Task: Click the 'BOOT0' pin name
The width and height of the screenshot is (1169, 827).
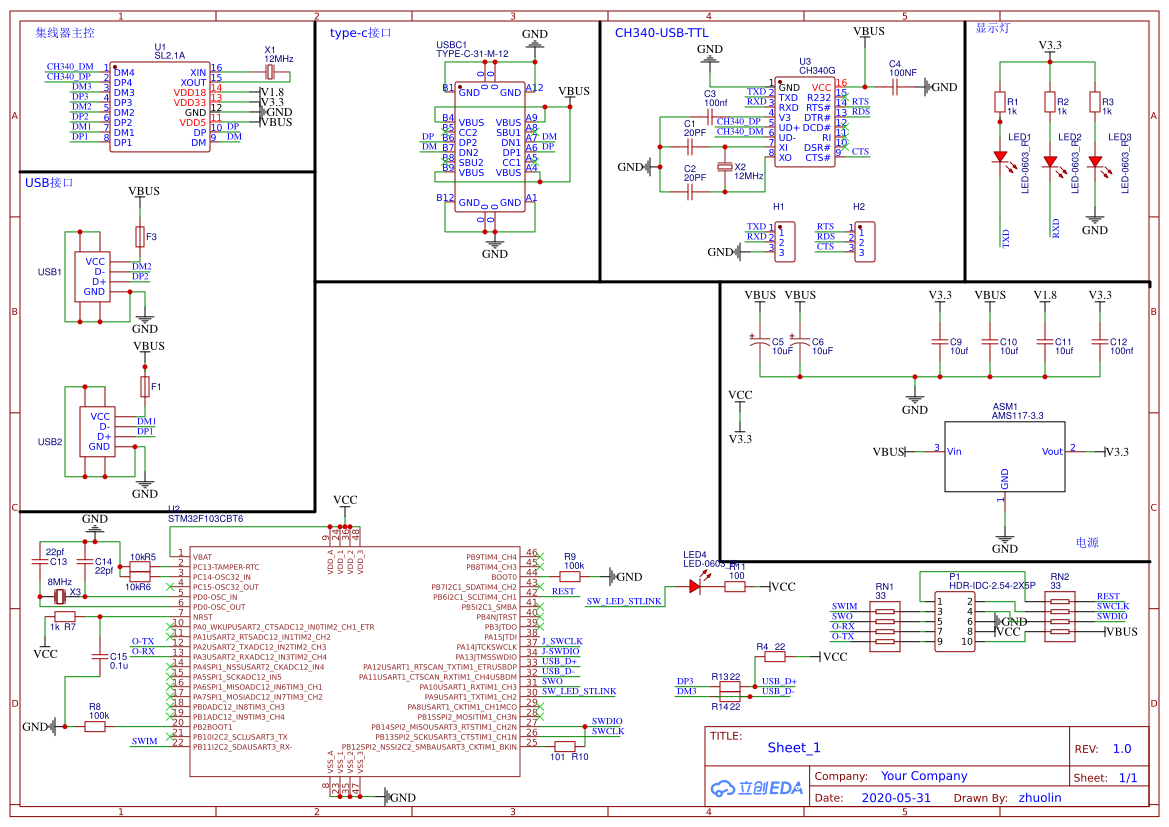Action: click(x=504, y=577)
